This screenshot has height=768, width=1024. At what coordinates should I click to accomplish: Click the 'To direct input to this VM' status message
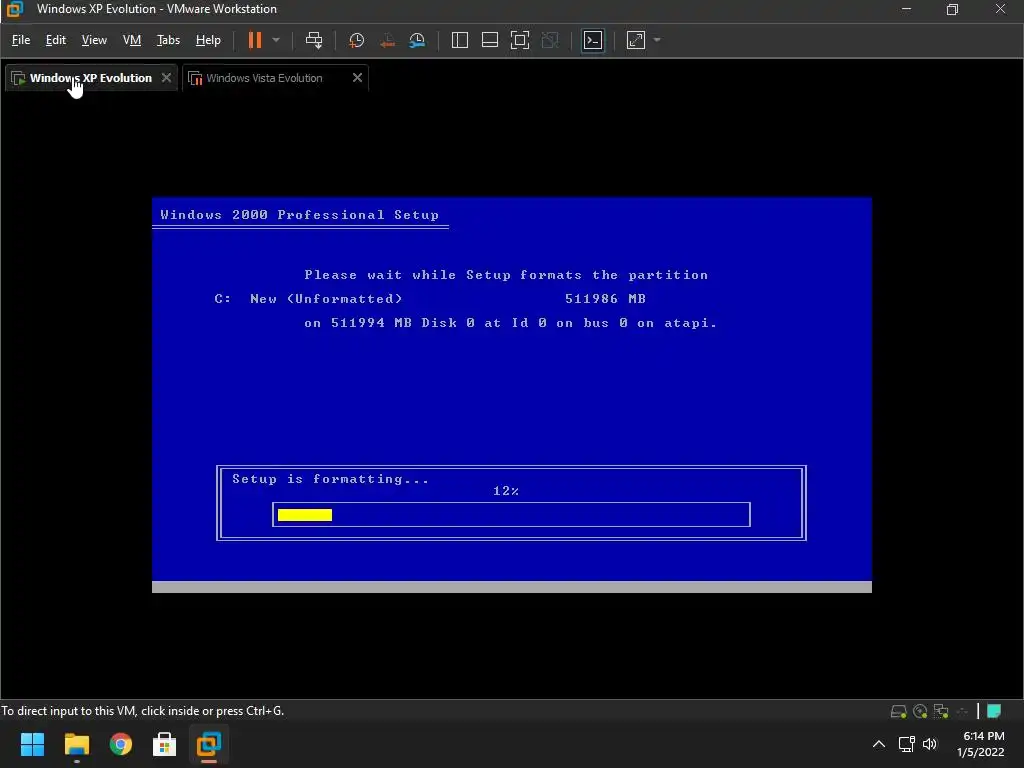click(x=142, y=711)
